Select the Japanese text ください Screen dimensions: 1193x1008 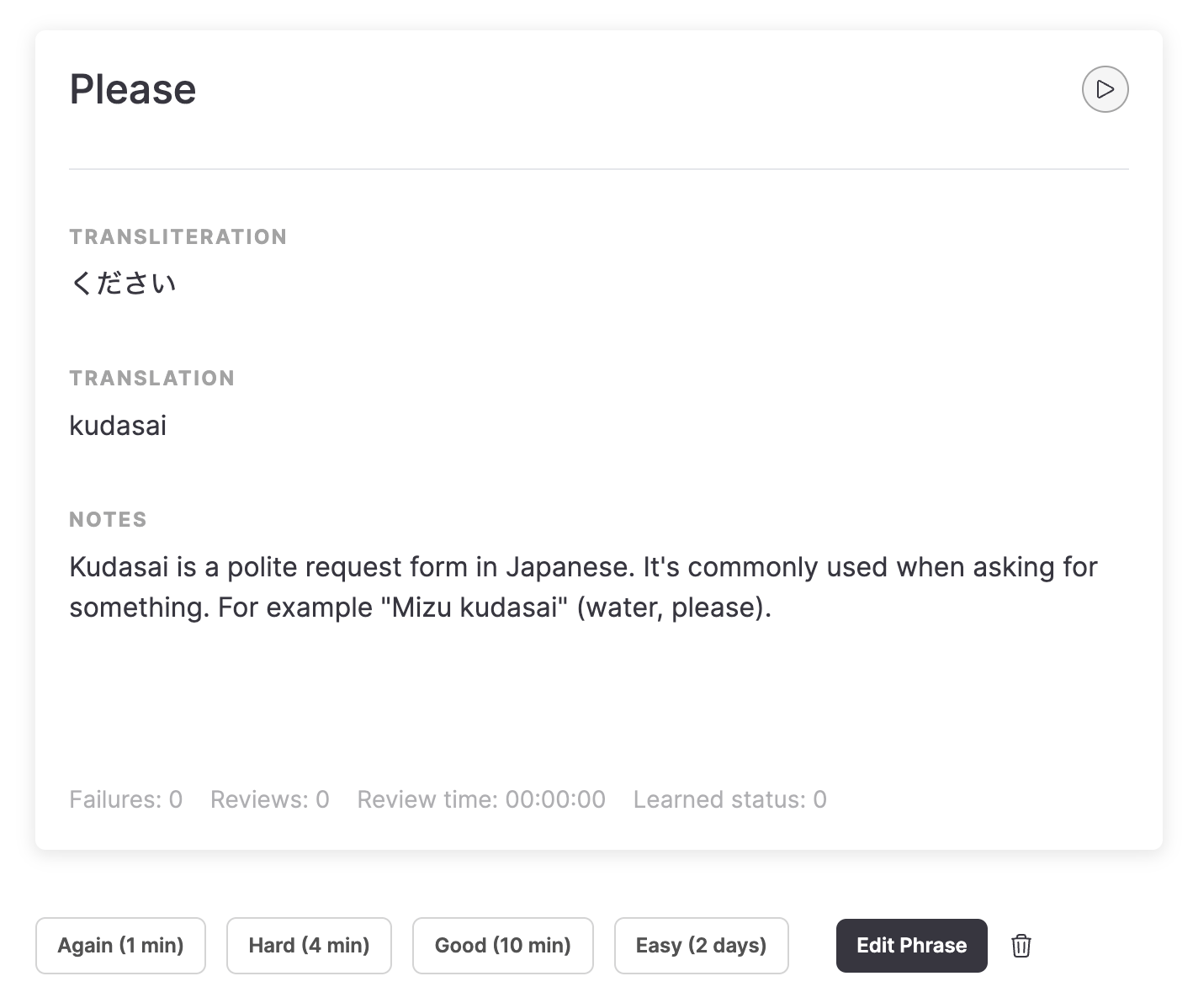coord(124,284)
